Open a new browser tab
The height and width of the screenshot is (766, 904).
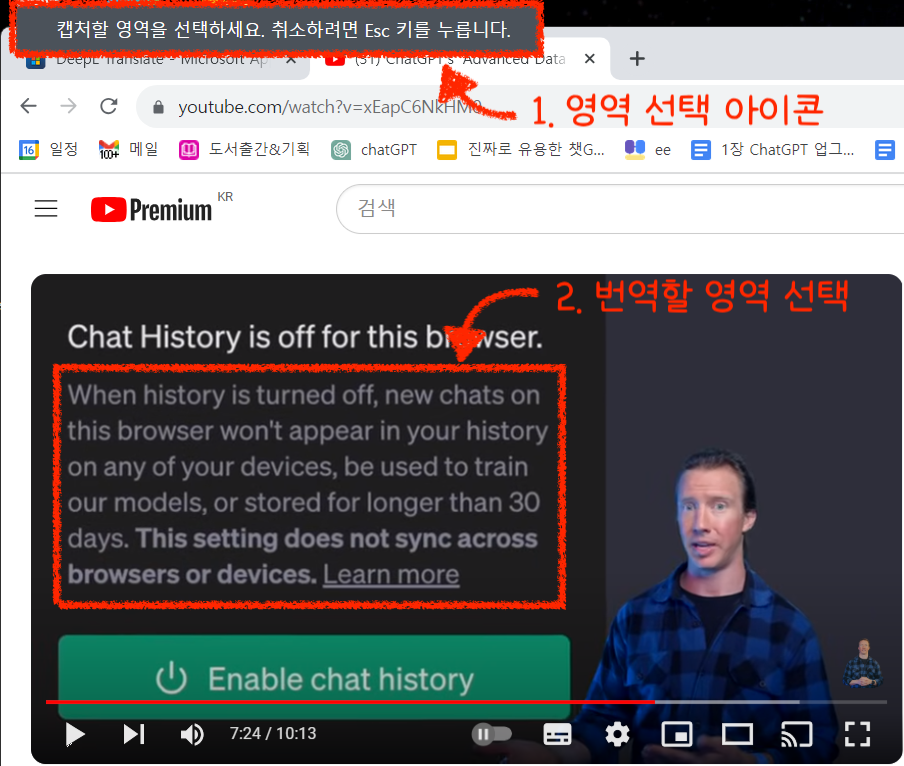637,59
